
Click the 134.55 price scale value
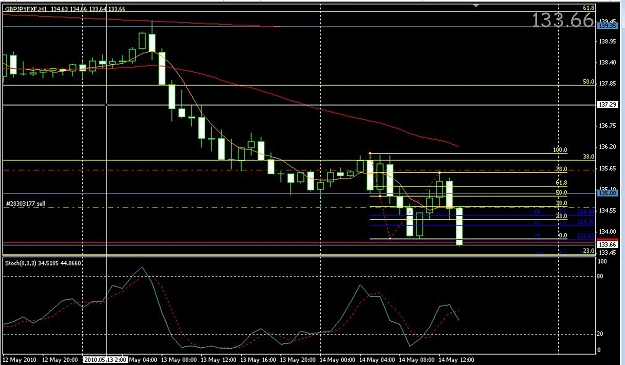coord(607,210)
